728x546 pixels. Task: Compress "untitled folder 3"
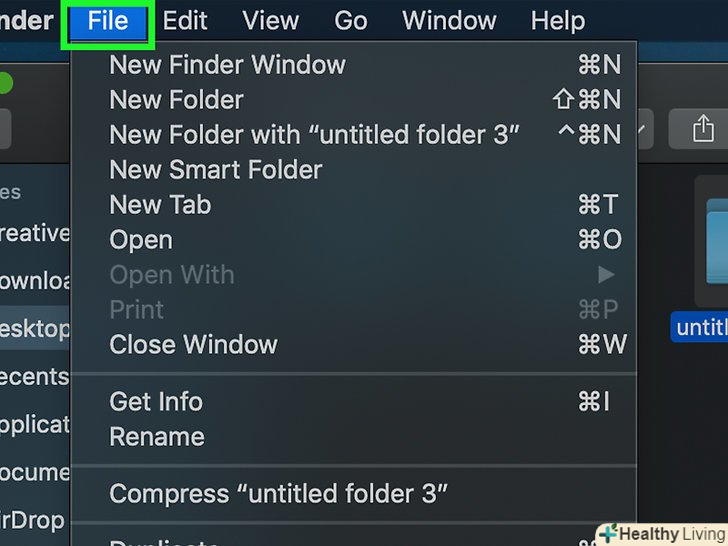click(278, 494)
